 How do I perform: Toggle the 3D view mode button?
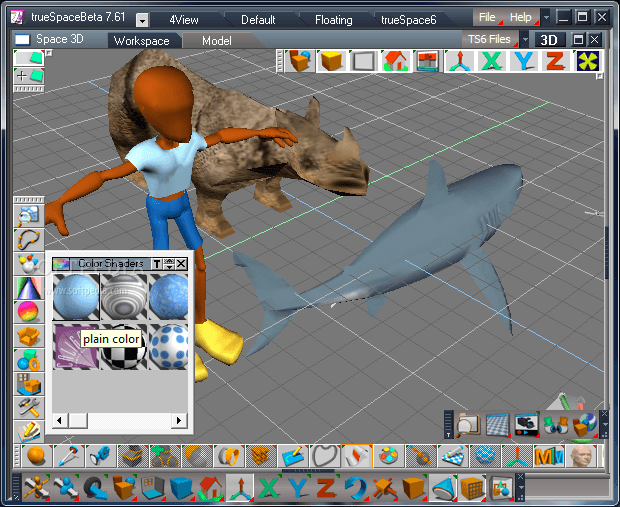pos(549,40)
